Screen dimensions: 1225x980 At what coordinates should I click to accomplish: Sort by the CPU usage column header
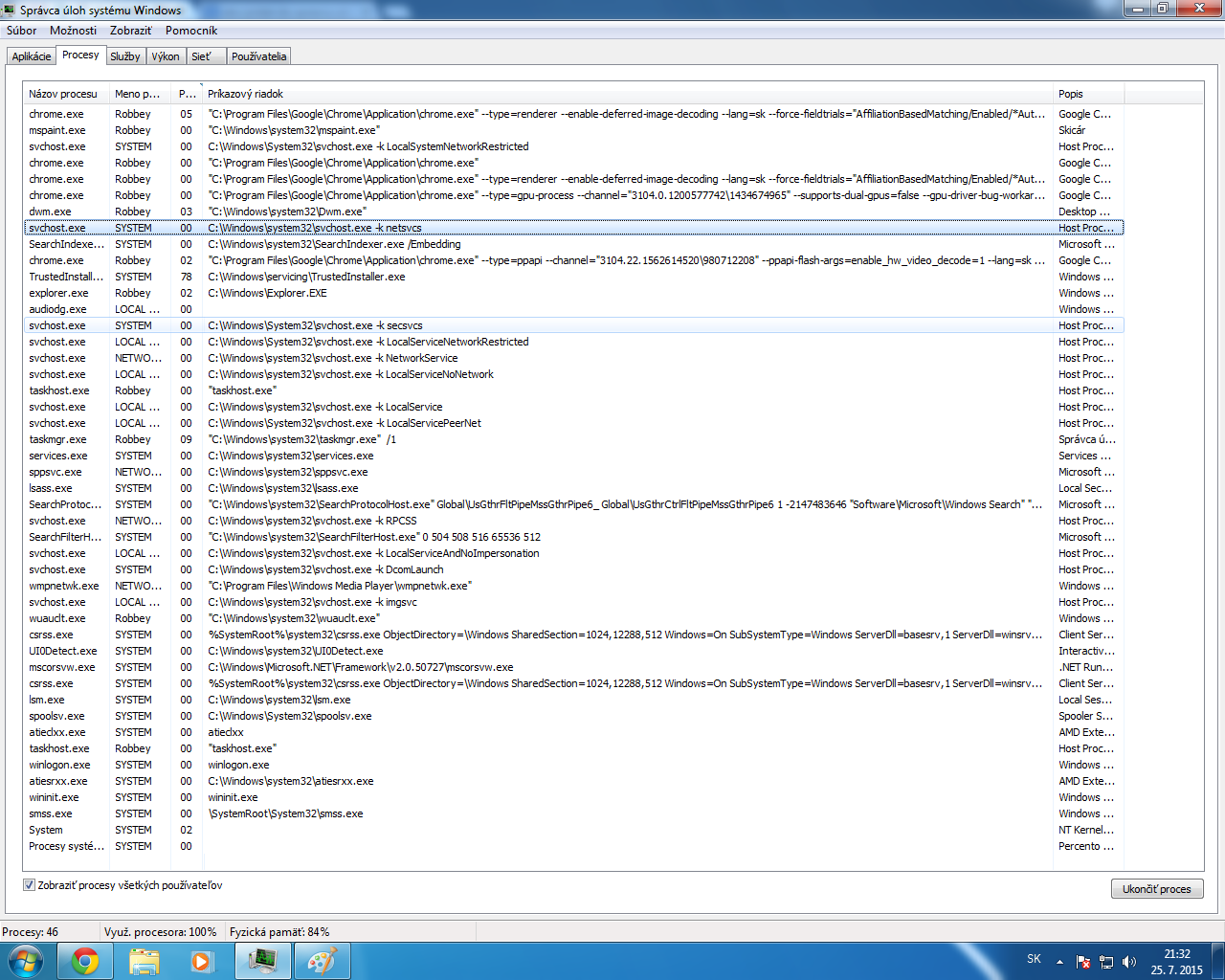187,94
